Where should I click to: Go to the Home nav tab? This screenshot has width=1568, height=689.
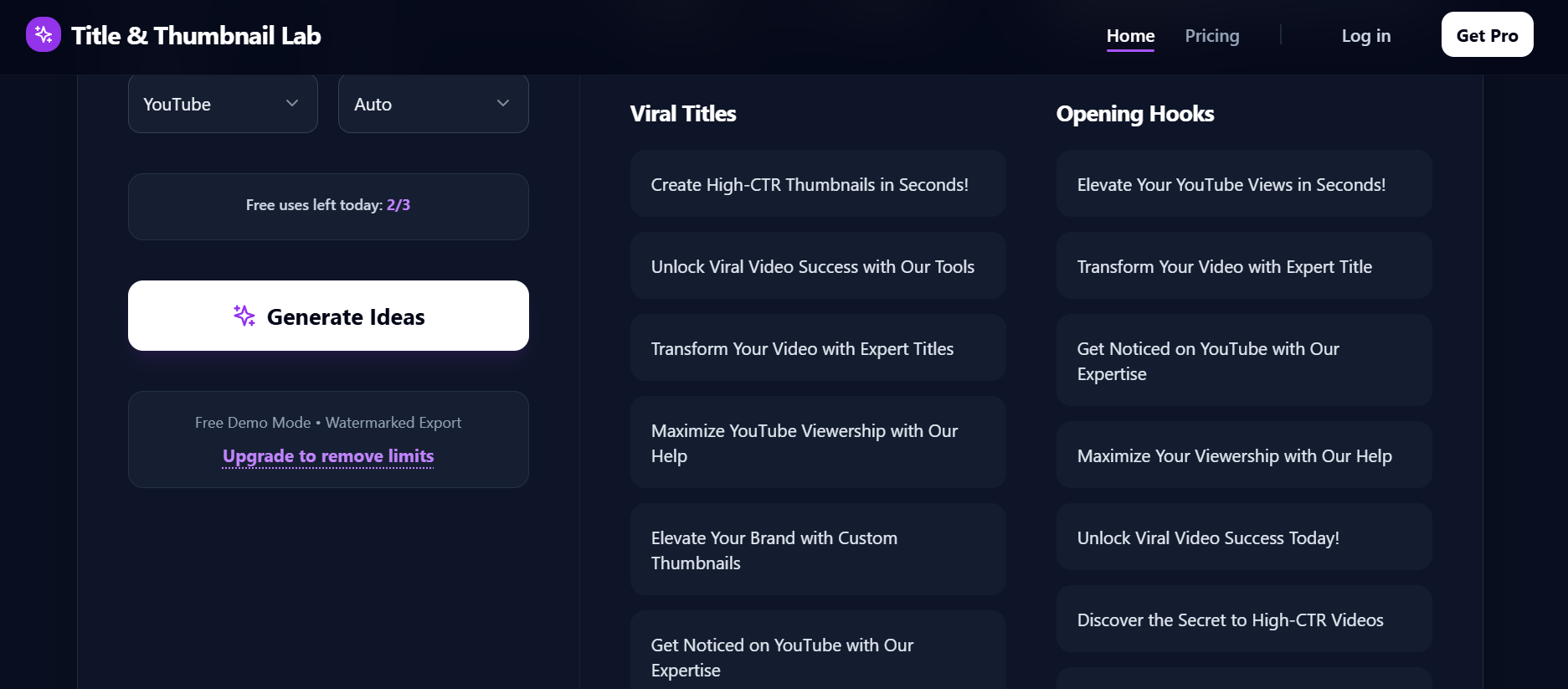pos(1130,36)
